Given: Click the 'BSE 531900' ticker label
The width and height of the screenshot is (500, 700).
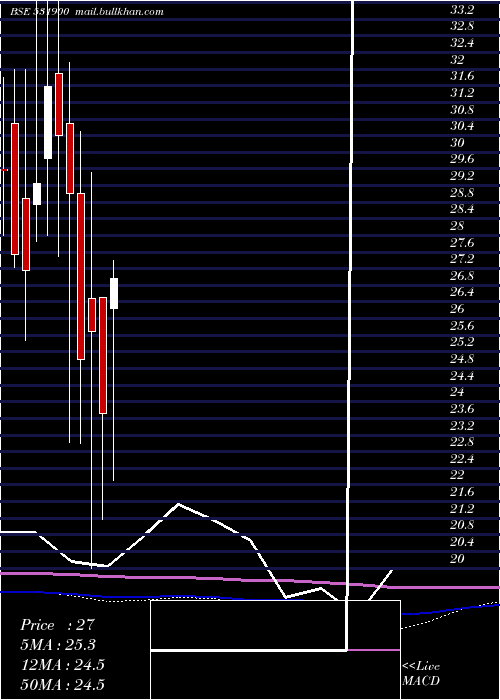Looking at the screenshot, I should [39, 12].
